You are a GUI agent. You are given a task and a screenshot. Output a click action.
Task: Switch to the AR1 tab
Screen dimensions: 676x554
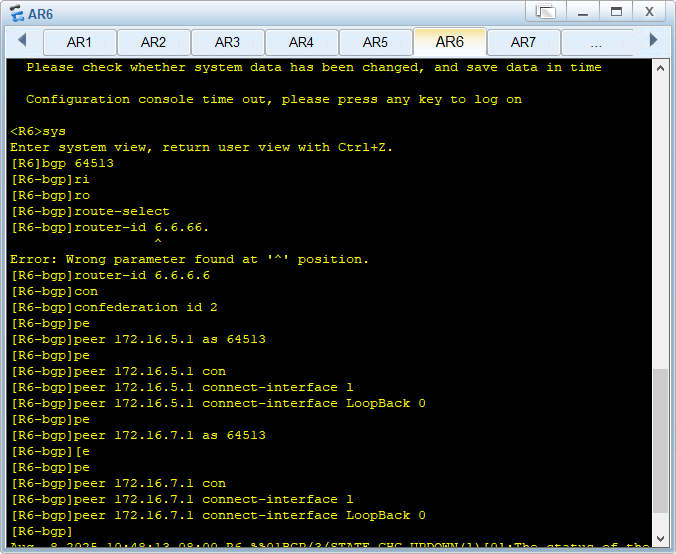(x=80, y=42)
